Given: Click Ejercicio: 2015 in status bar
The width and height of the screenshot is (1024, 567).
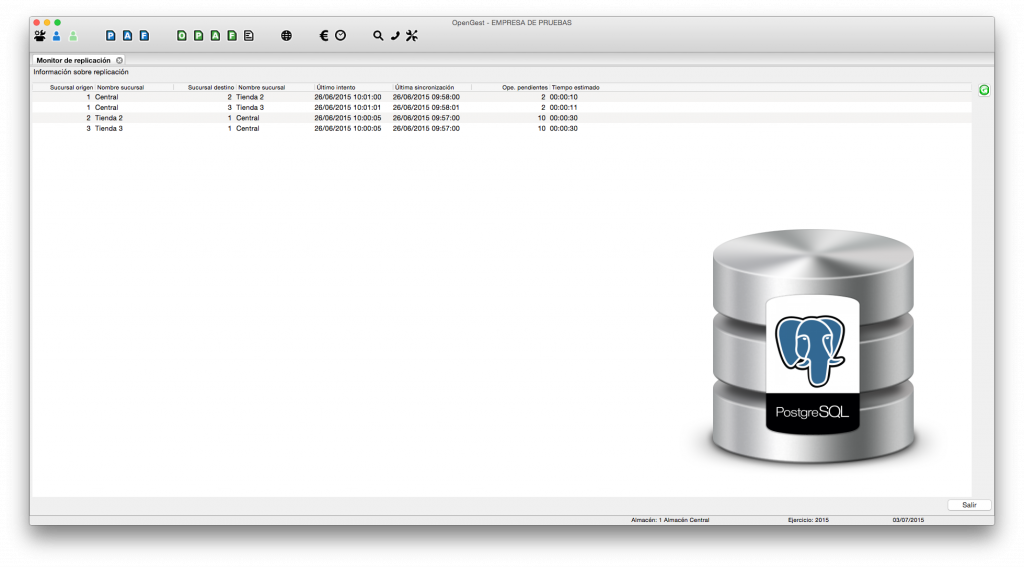Looking at the screenshot, I should click(x=808, y=520).
